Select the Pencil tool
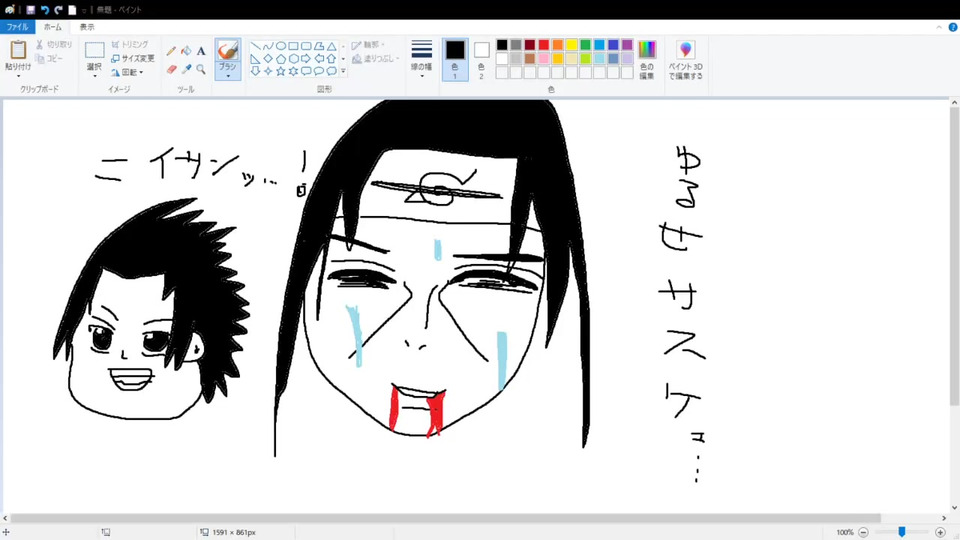The image size is (960, 540). (x=171, y=51)
